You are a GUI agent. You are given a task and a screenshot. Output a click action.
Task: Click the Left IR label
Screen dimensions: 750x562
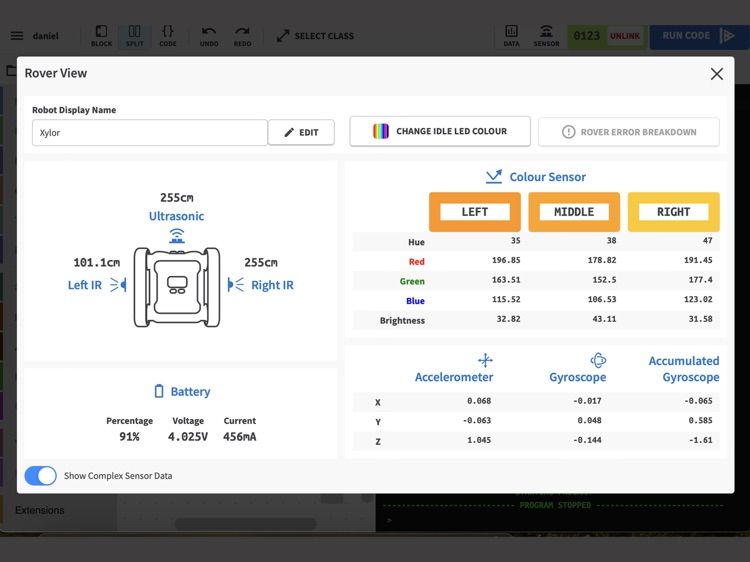[85, 285]
